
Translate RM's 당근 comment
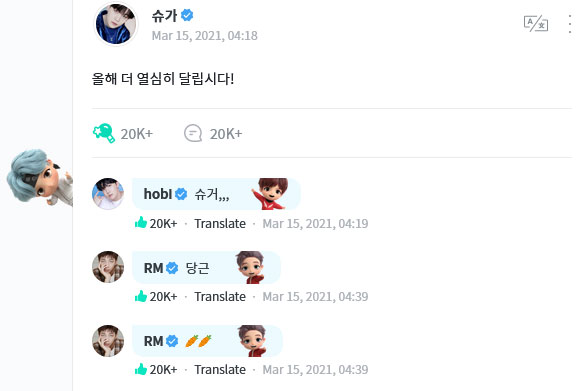pyautogui.click(x=220, y=296)
